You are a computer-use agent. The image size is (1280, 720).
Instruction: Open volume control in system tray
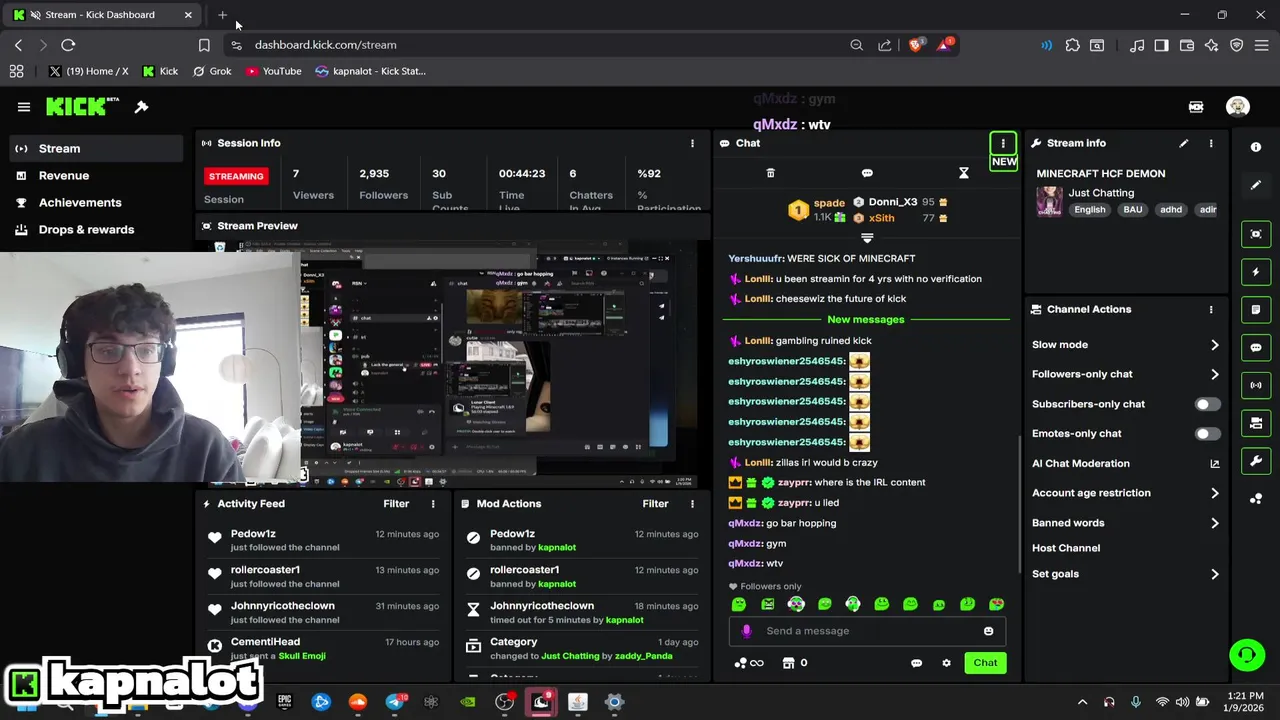pyautogui.click(x=1184, y=702)
